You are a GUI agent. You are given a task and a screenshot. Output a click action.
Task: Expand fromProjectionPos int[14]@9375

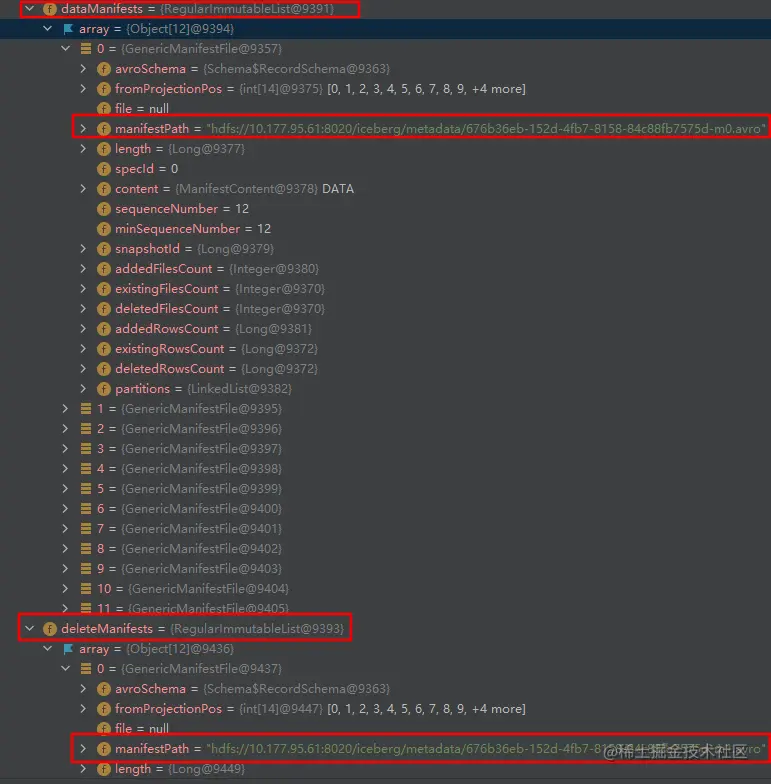83,88
